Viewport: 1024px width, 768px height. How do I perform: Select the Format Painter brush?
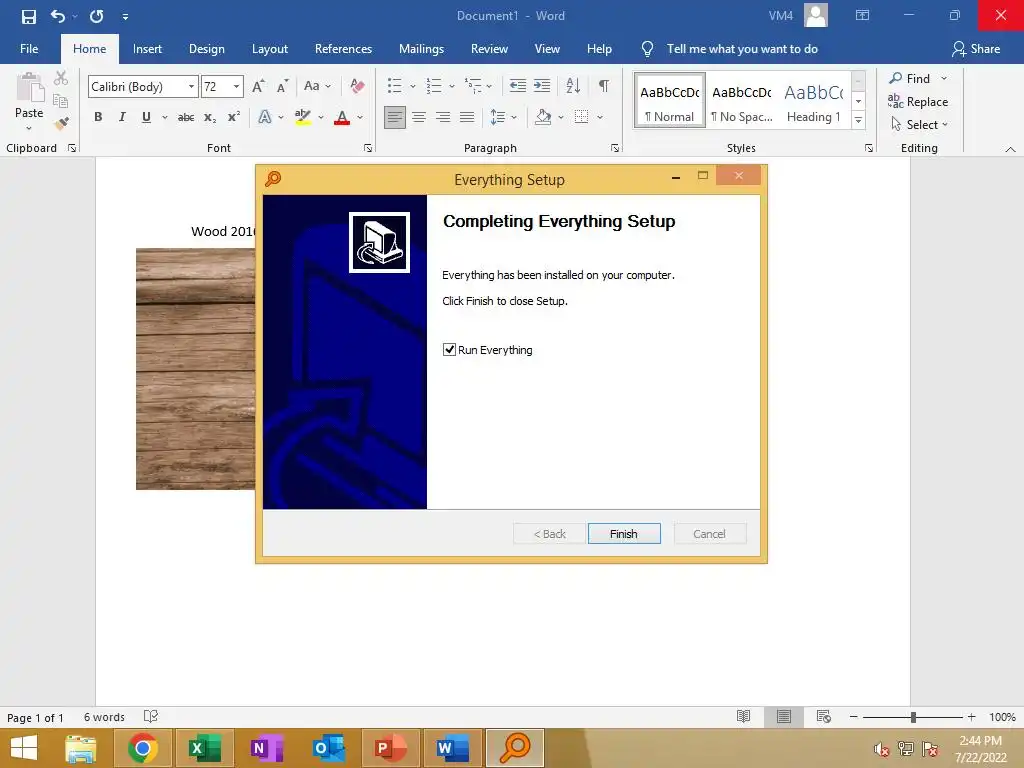[61, 123]
